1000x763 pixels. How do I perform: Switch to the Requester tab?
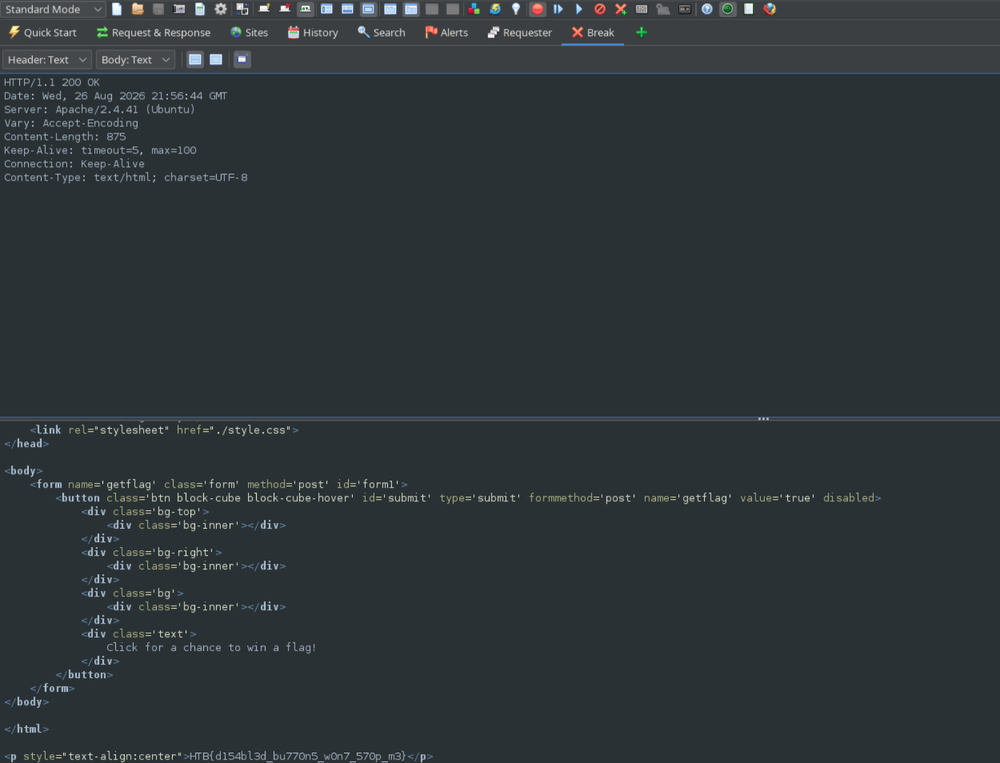pyautogui.click(x=520, y=33)
